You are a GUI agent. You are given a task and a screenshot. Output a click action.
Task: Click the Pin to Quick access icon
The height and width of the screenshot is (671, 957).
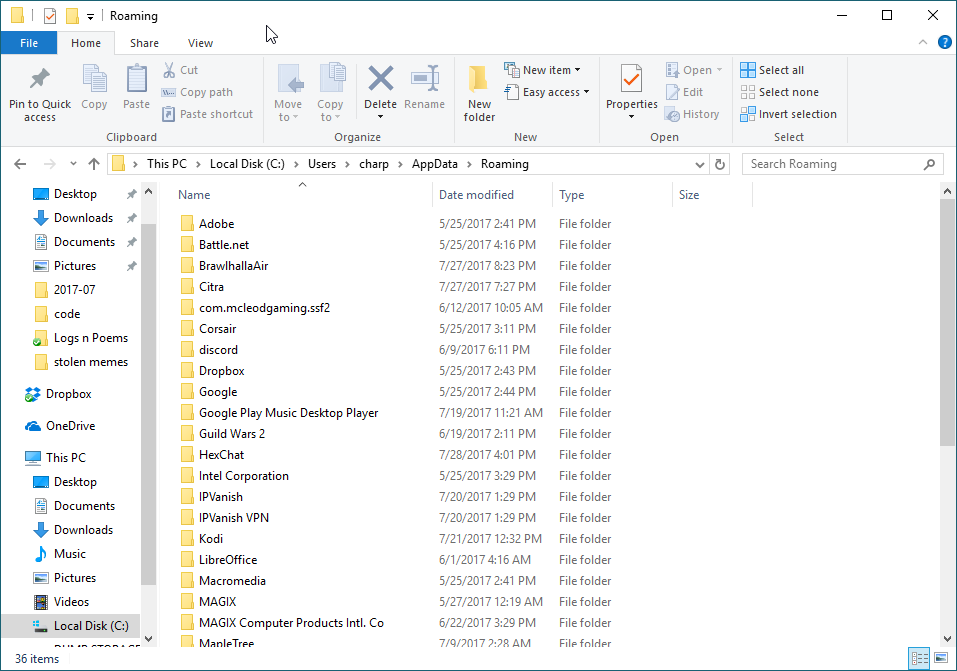(39, 79)
